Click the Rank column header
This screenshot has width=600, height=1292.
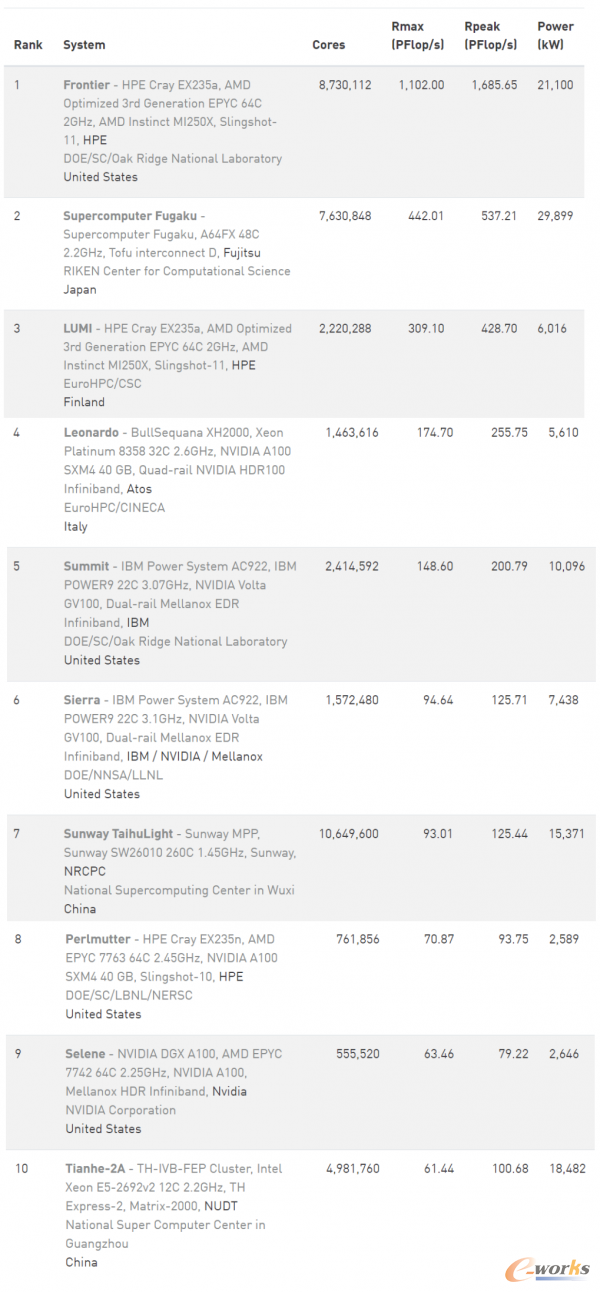25,45
